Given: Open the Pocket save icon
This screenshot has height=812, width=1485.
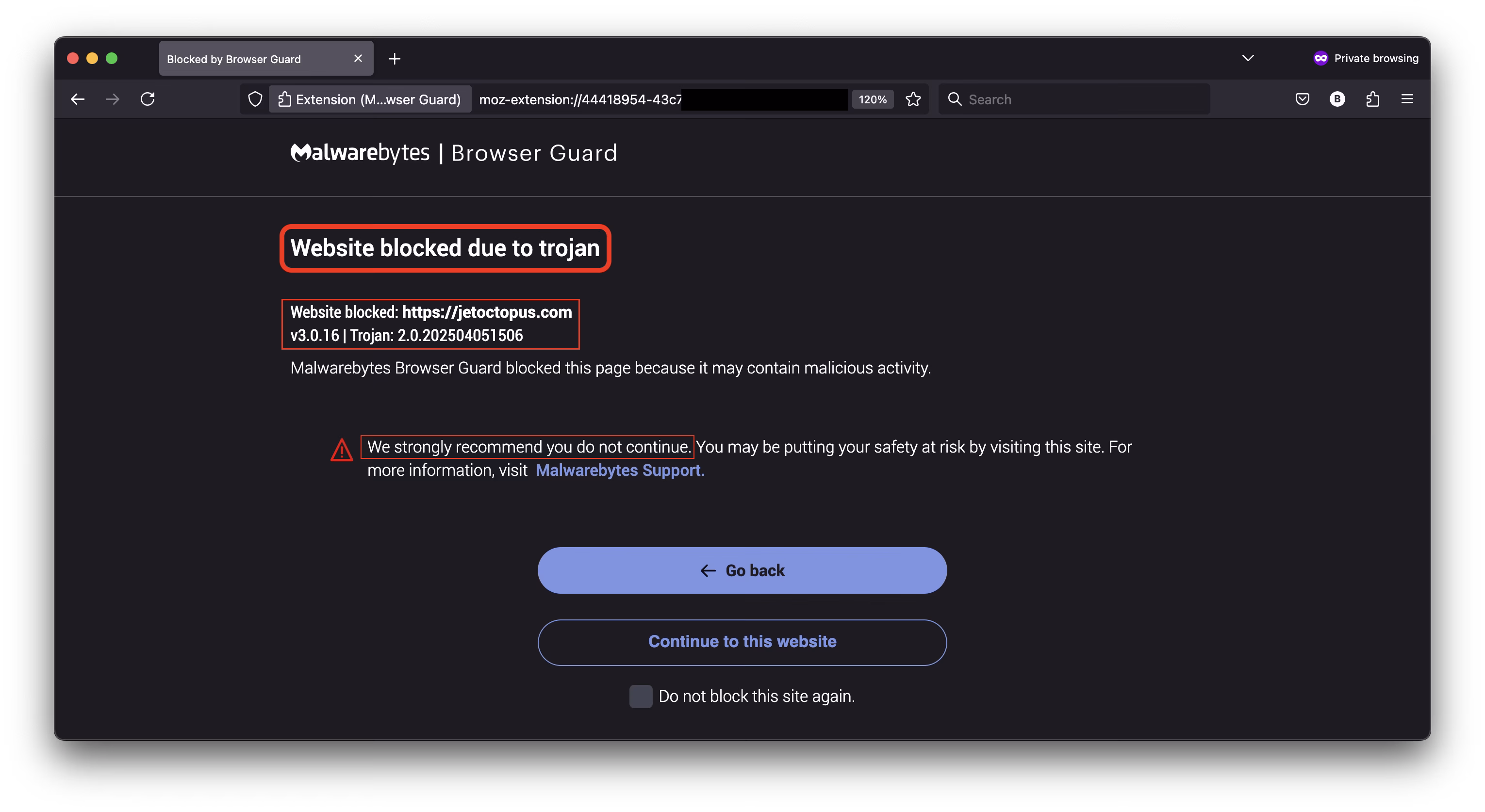Looking at the screenshot, I should 1302,99.
